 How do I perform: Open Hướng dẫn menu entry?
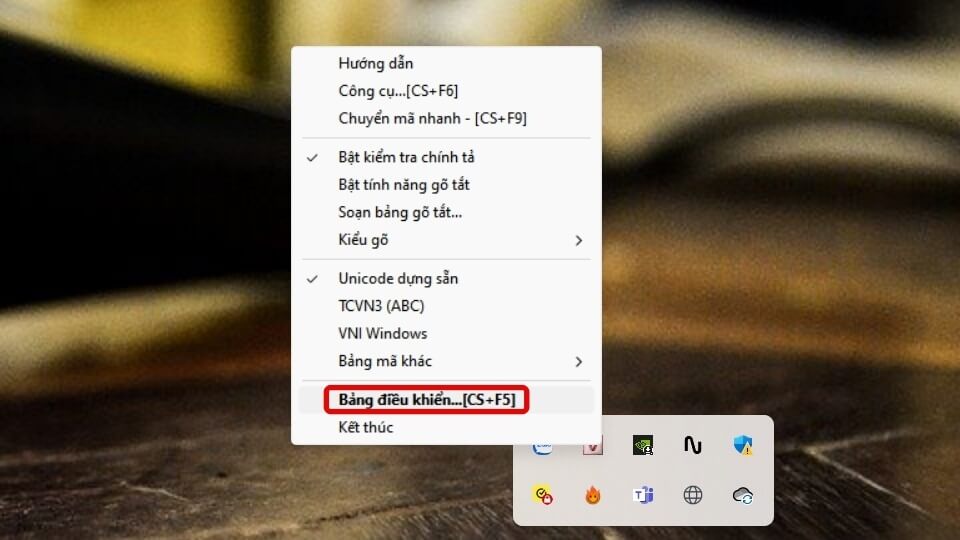pos(376,63)
